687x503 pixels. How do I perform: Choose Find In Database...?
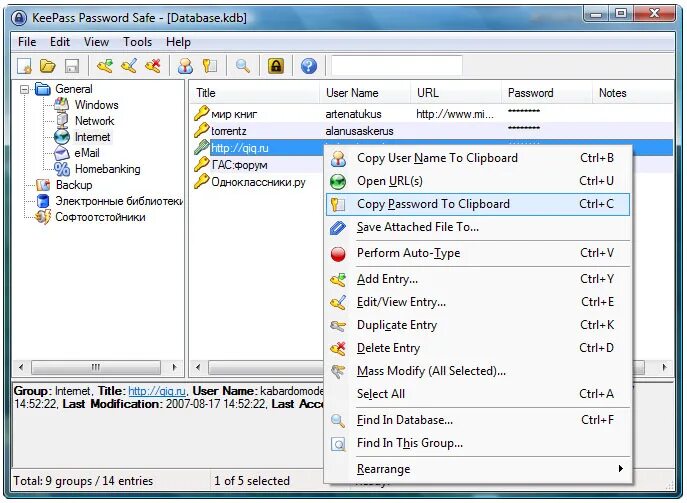[x=478, y=420]
